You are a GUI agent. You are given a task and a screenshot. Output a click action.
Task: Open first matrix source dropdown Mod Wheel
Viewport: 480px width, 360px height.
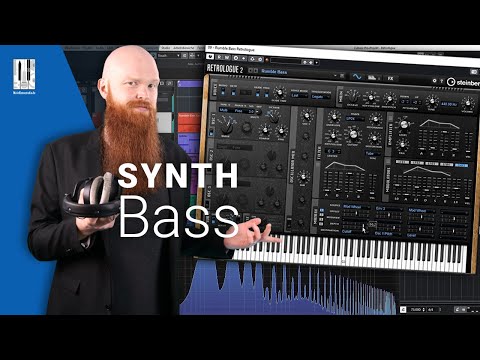coord(356,207)
